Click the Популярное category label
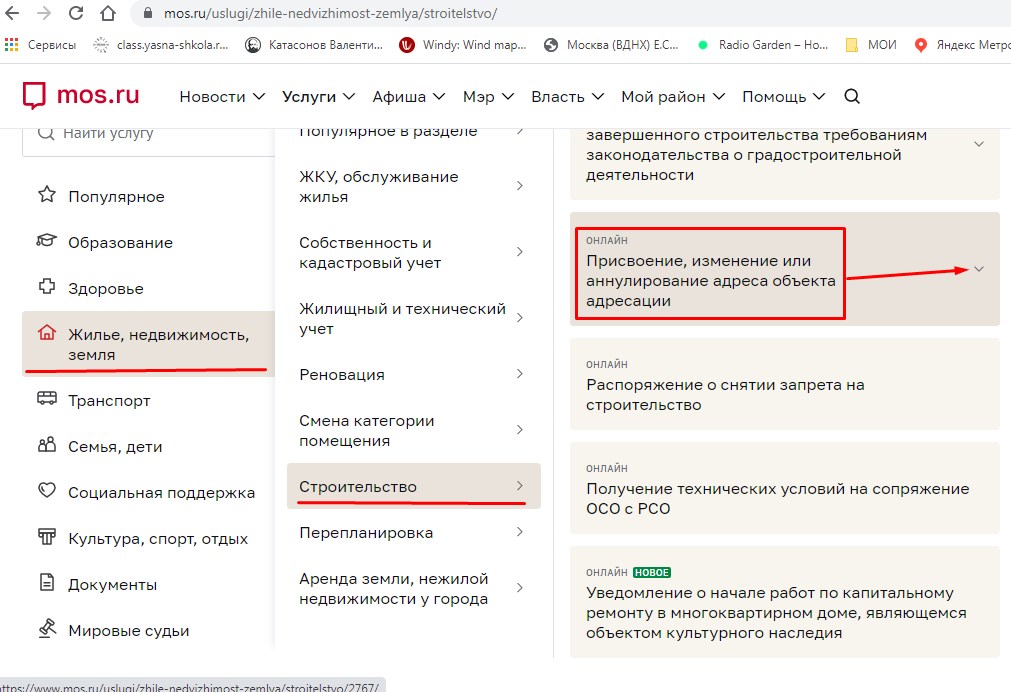1011x692 pixels. coord(117,197)
